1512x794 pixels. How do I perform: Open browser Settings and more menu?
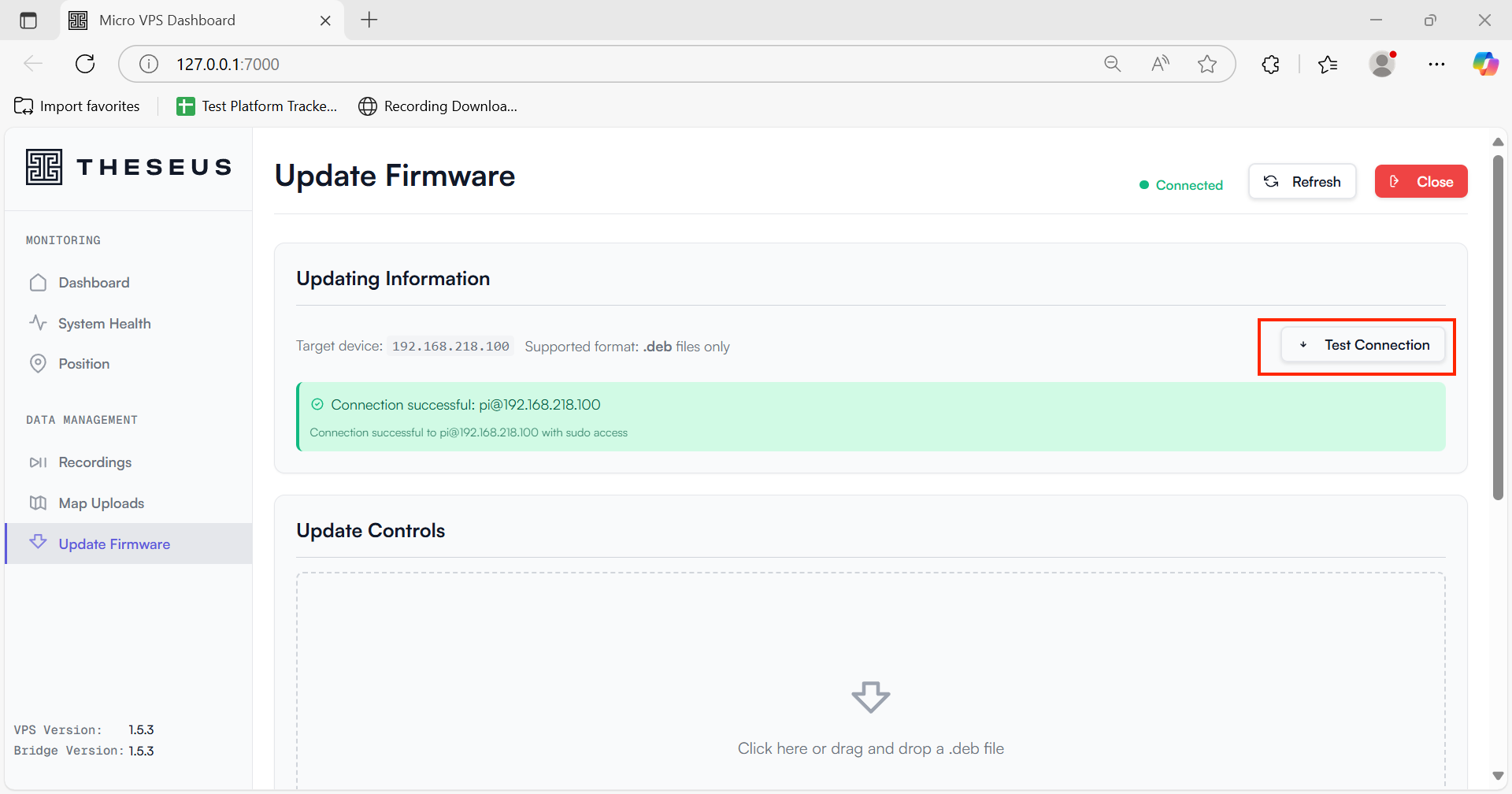coord(1436,64)
